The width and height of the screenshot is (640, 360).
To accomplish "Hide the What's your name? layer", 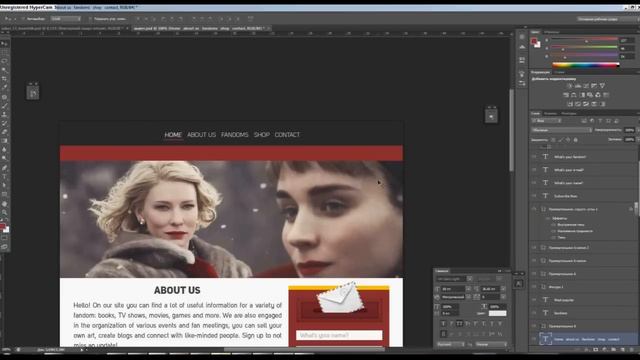I will coord(534,183).
